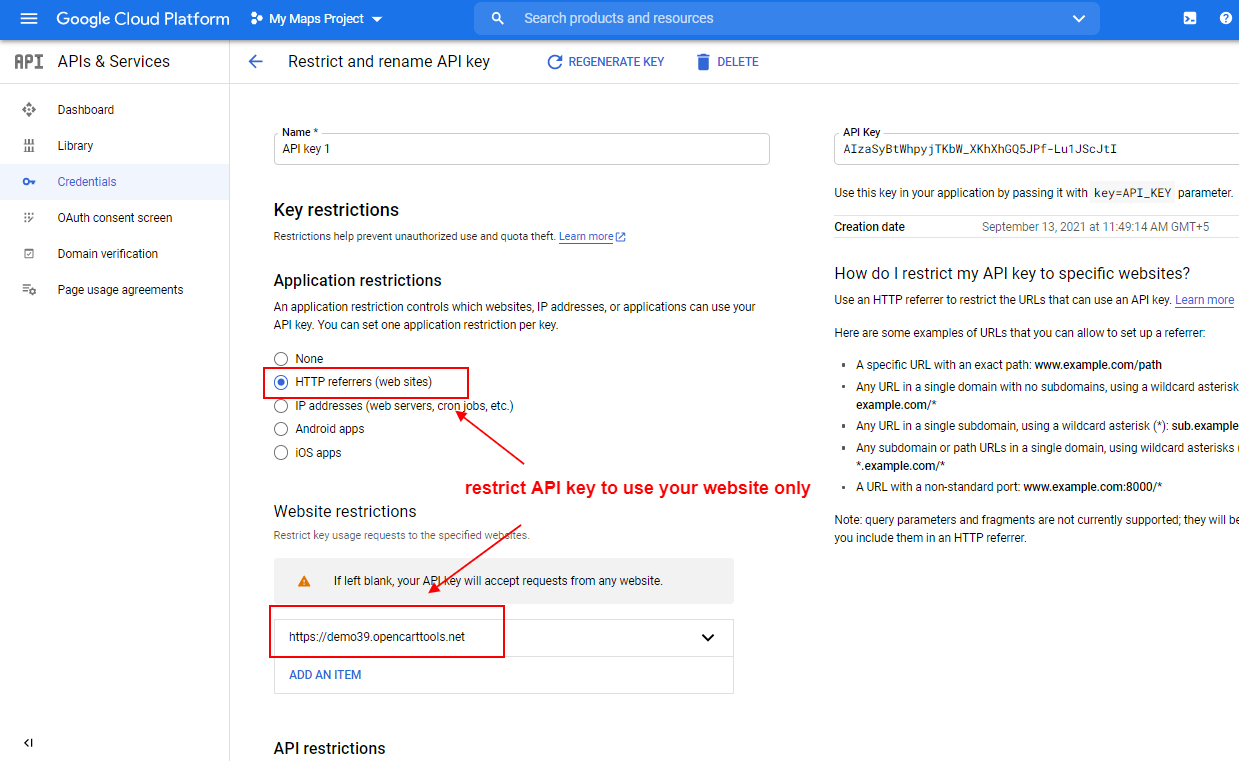Select the Android apps restriction
The width and height of the screenshot is (1239, 761).
281,429
